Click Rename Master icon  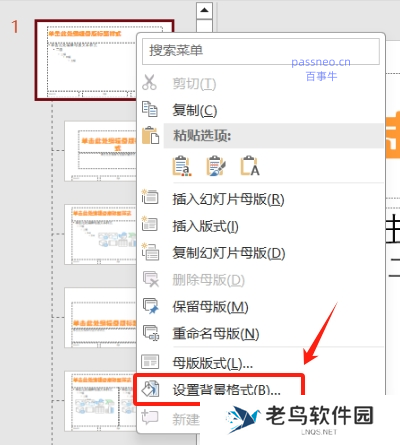point(151,333)
